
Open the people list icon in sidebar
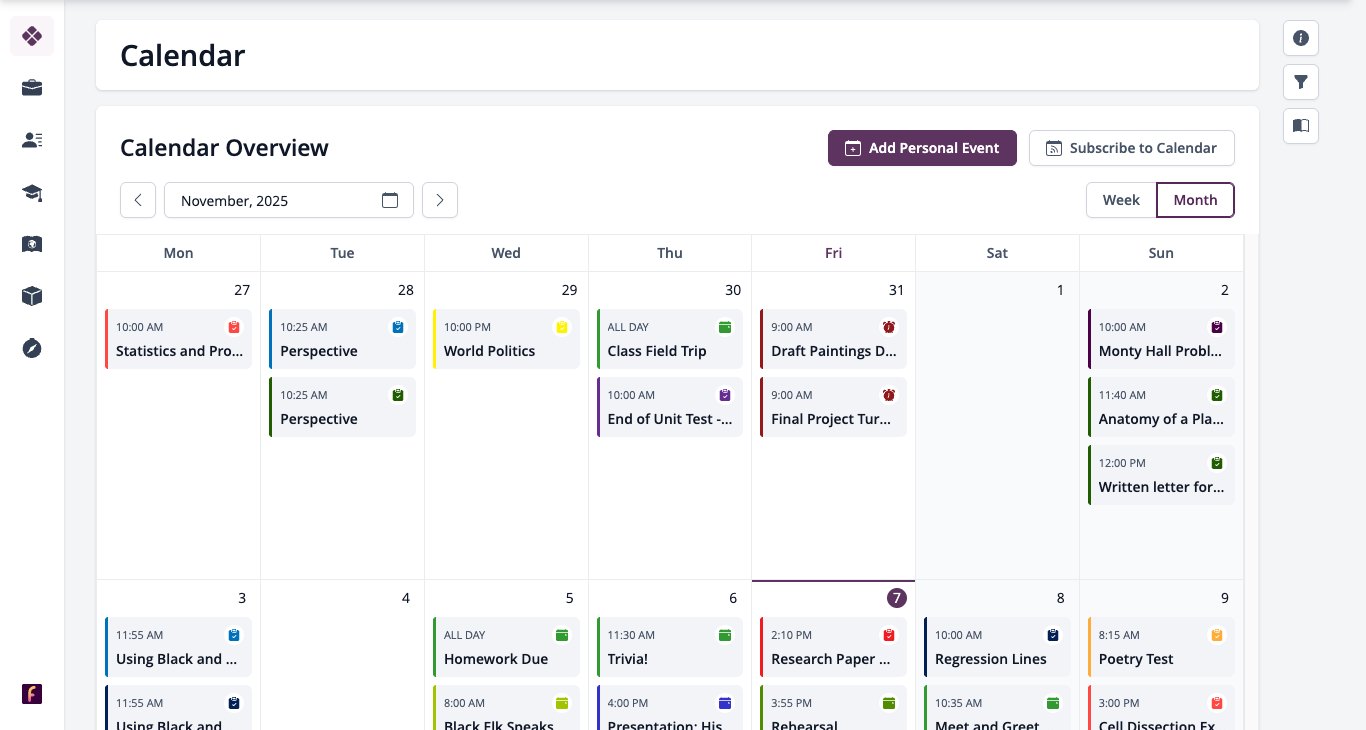[32, 140]
